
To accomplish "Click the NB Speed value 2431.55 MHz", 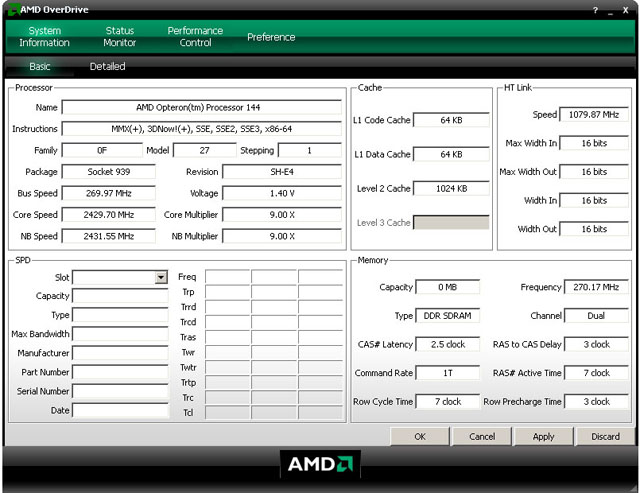I will (x=109, y=236).
